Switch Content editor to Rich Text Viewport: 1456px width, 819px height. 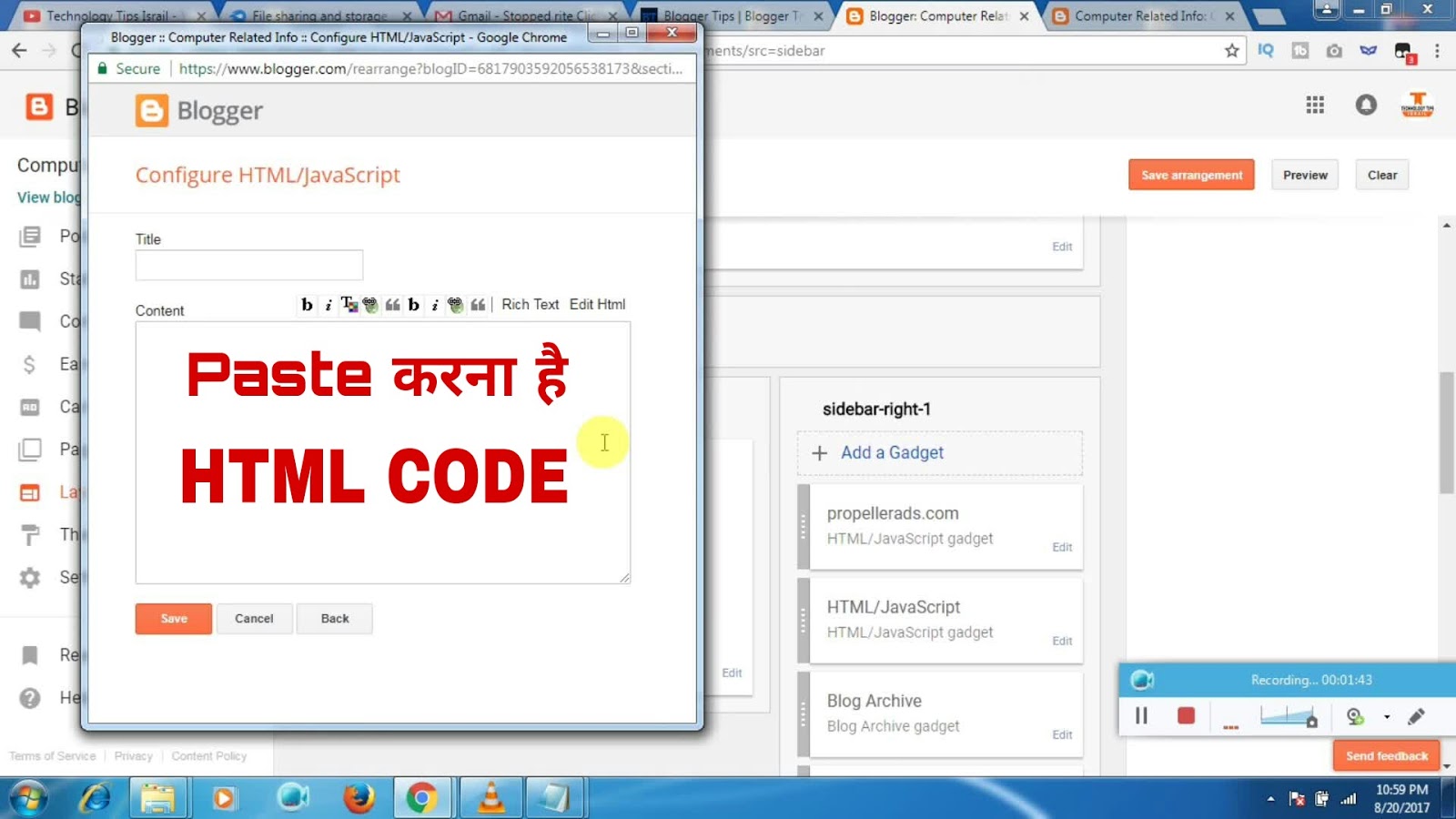[x=531, y=305]
